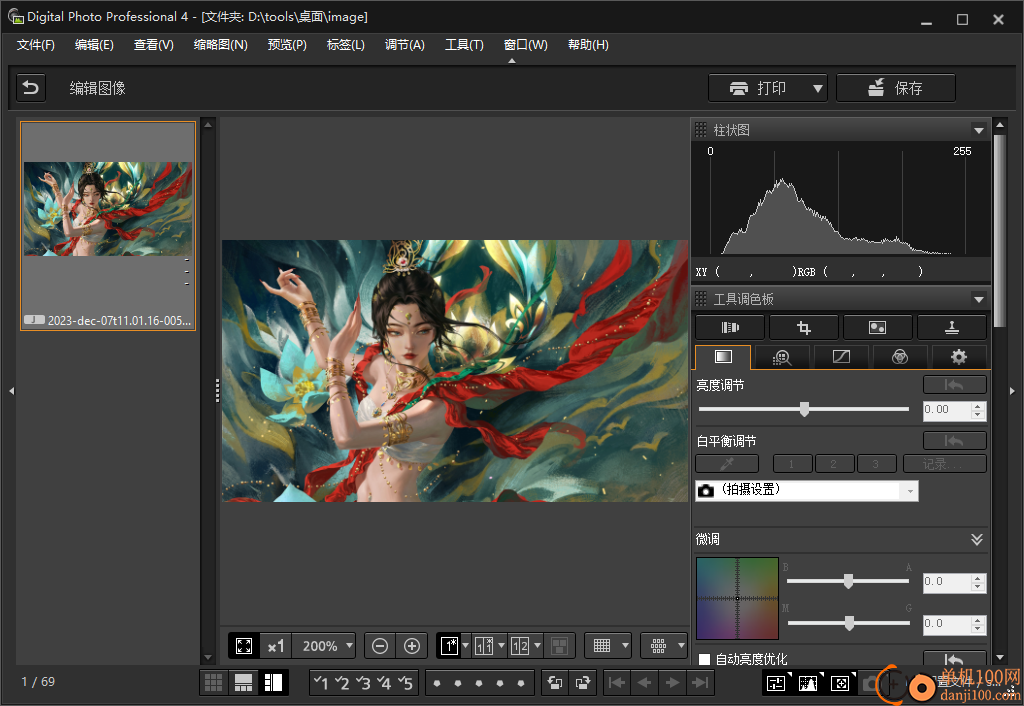This screenshot has height=706, width=1024.
Task: Open the 编辑(E) menu
Action: pos(94,45)
